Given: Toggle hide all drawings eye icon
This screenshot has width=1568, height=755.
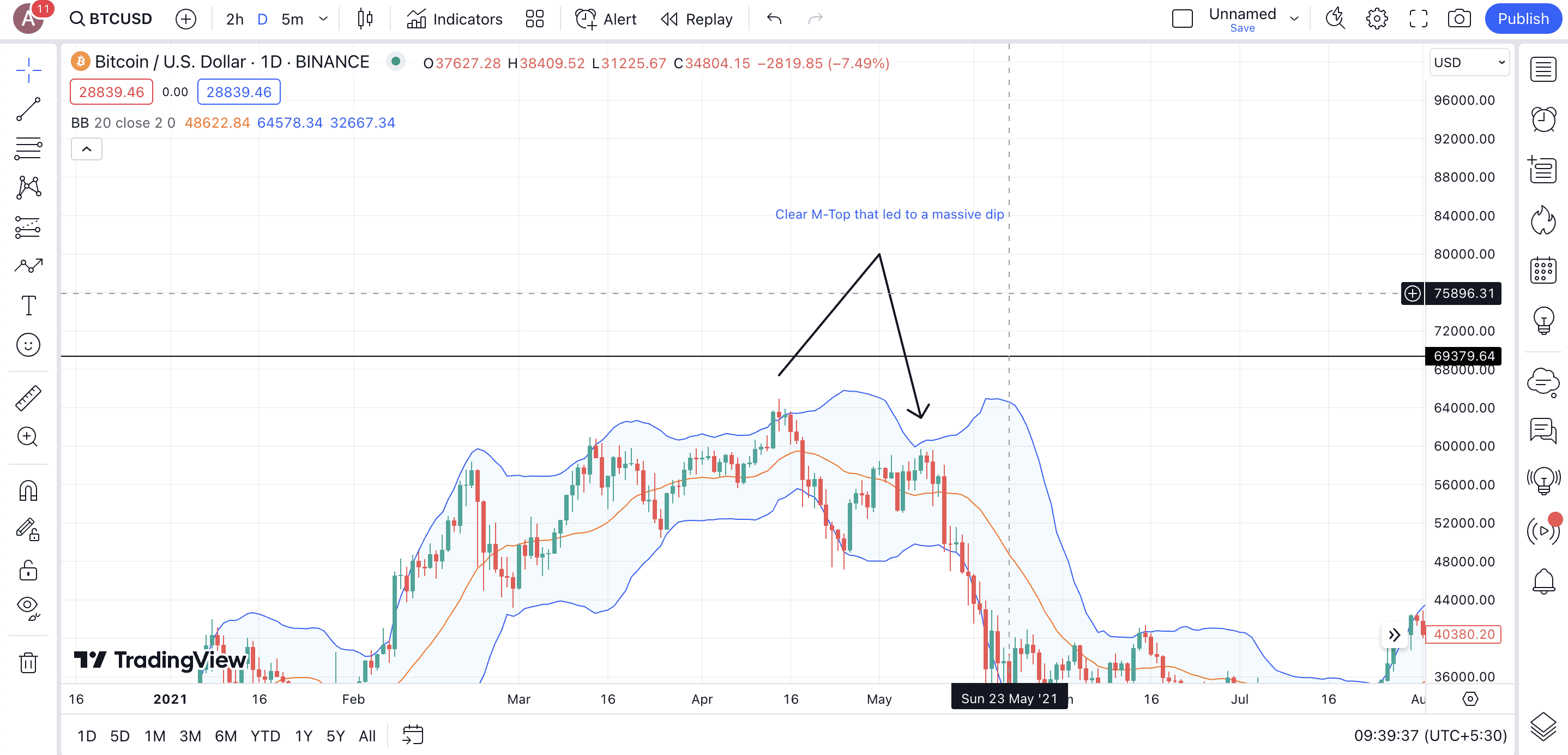Looking at the screenshot, I should [28, 607].
